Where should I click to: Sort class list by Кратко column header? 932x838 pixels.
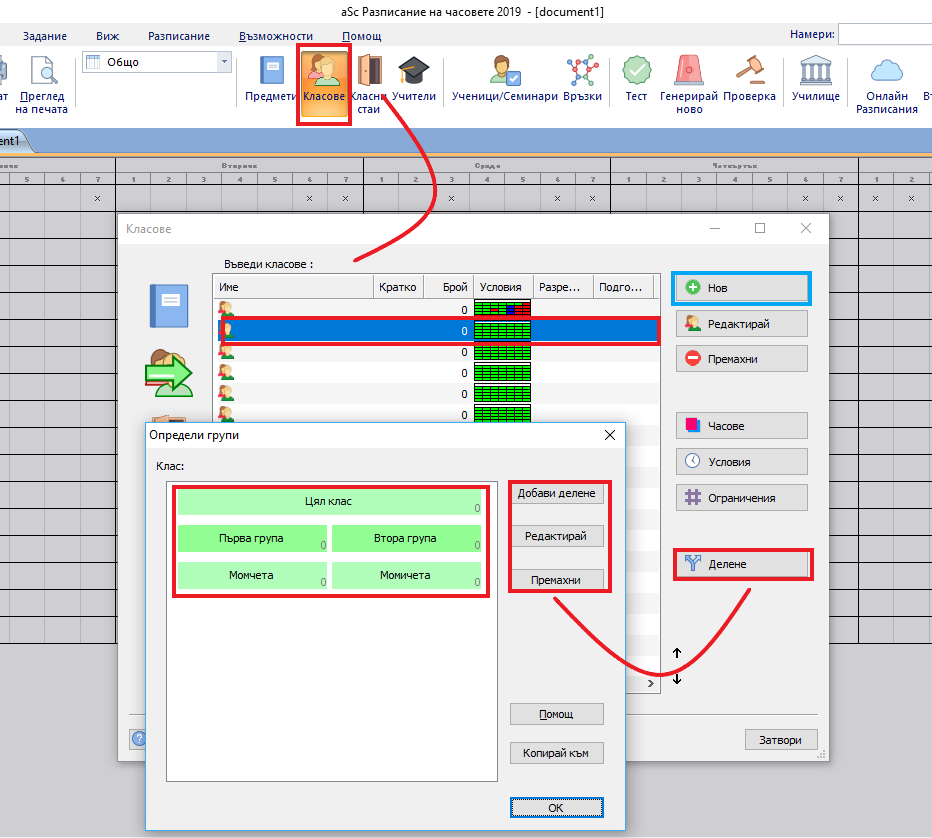point(398,287)
